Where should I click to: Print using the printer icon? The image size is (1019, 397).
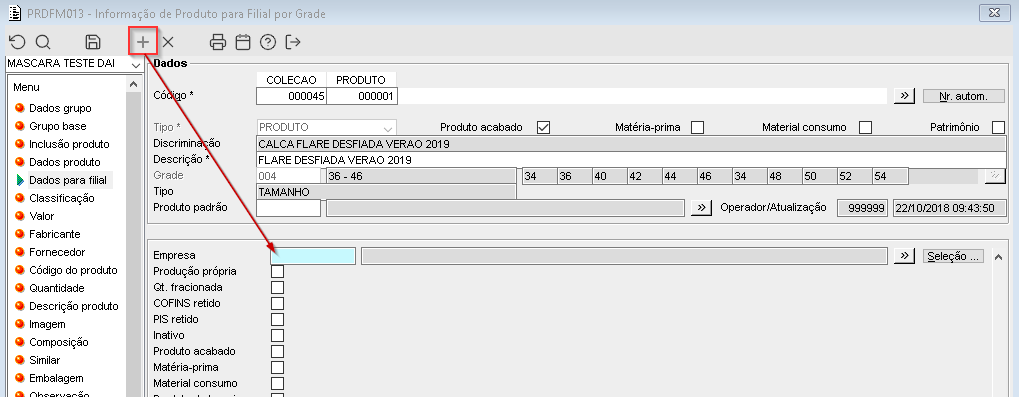pyautogui.click(x=218, y=42)
